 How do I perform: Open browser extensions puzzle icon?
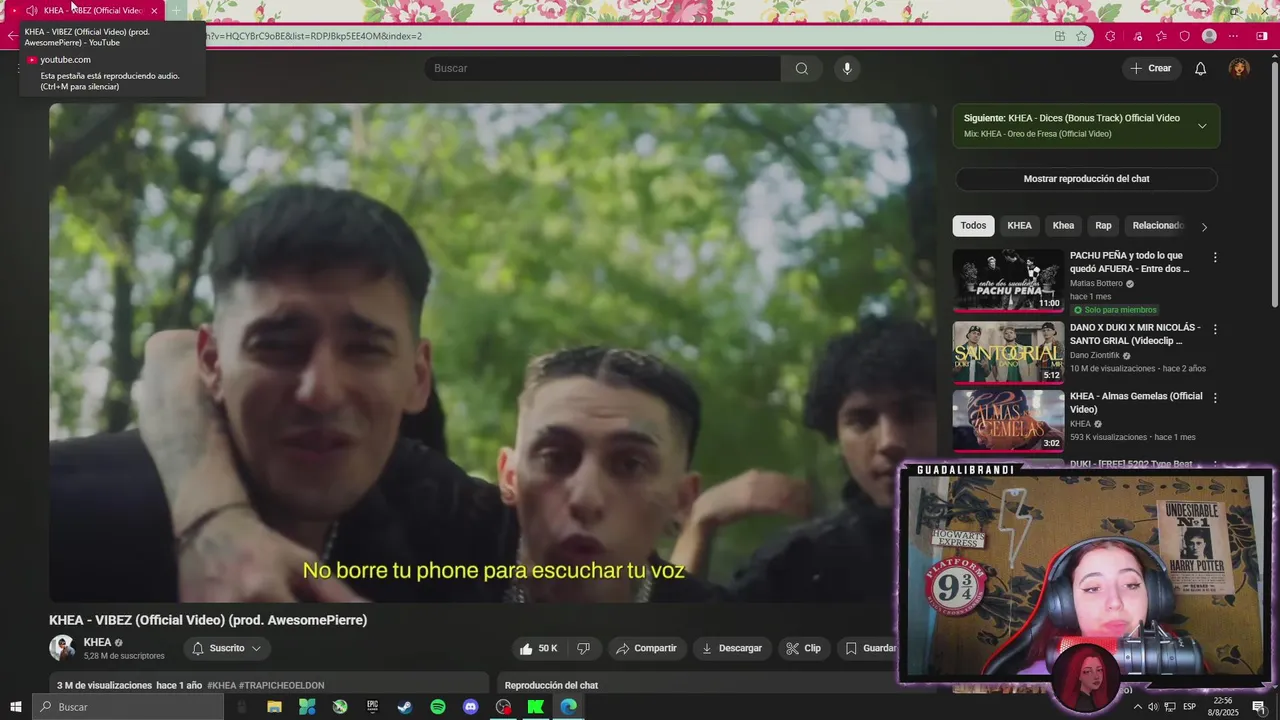[x=1110, y=36]
